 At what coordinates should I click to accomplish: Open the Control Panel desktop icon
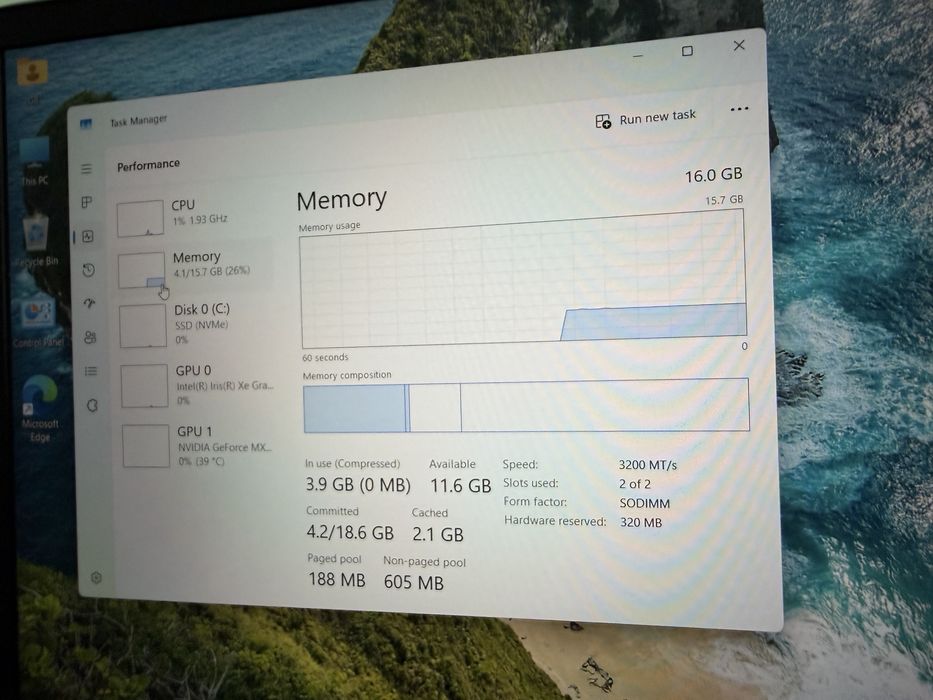point(38,323)
